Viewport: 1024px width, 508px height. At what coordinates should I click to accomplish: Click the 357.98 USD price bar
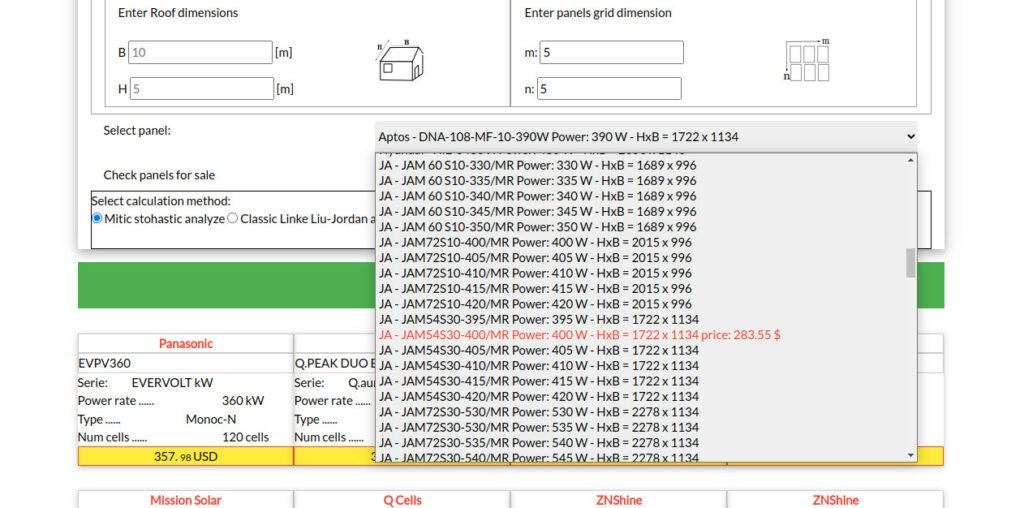(186, 456)
